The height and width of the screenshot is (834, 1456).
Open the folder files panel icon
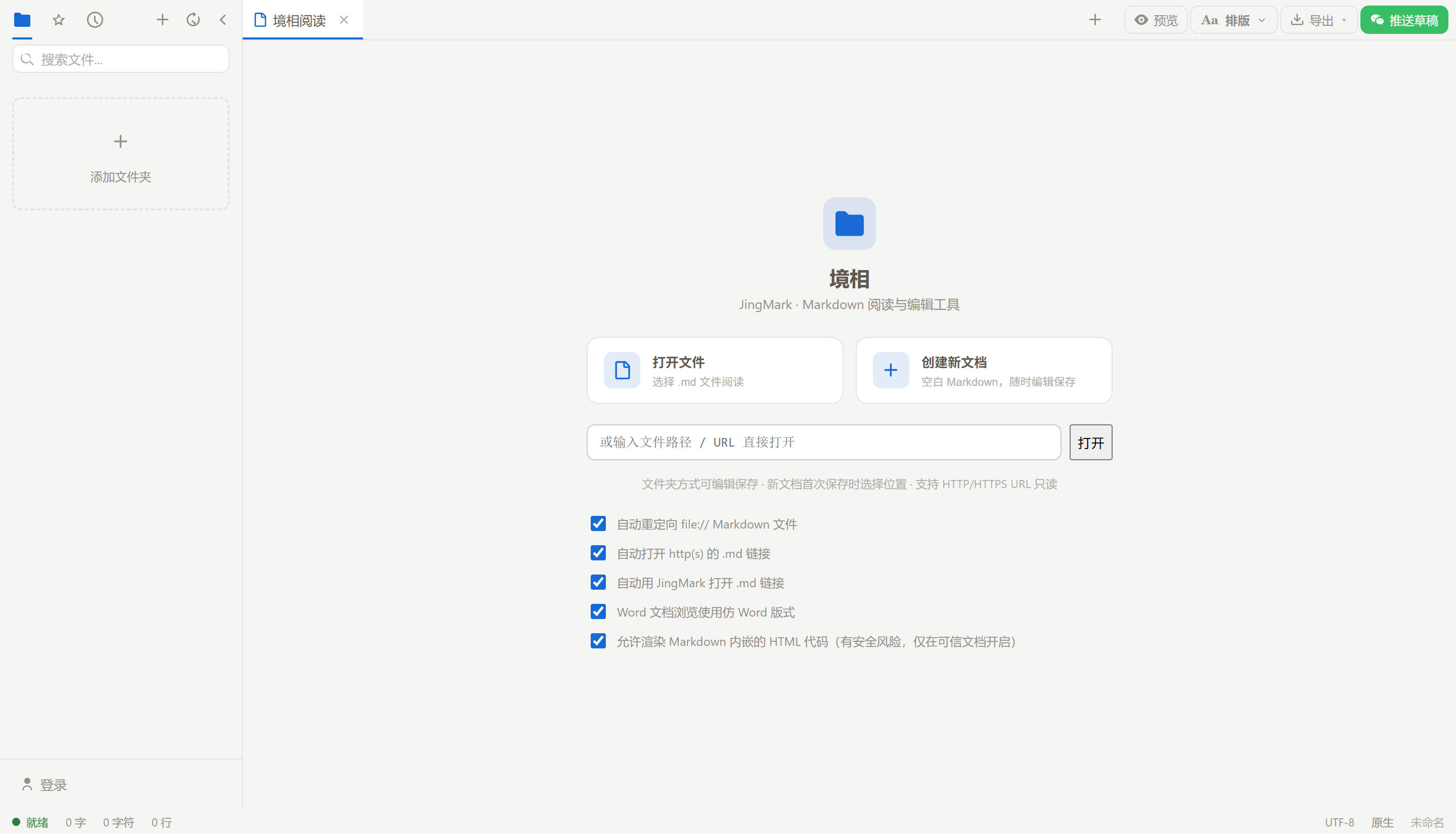22,20
